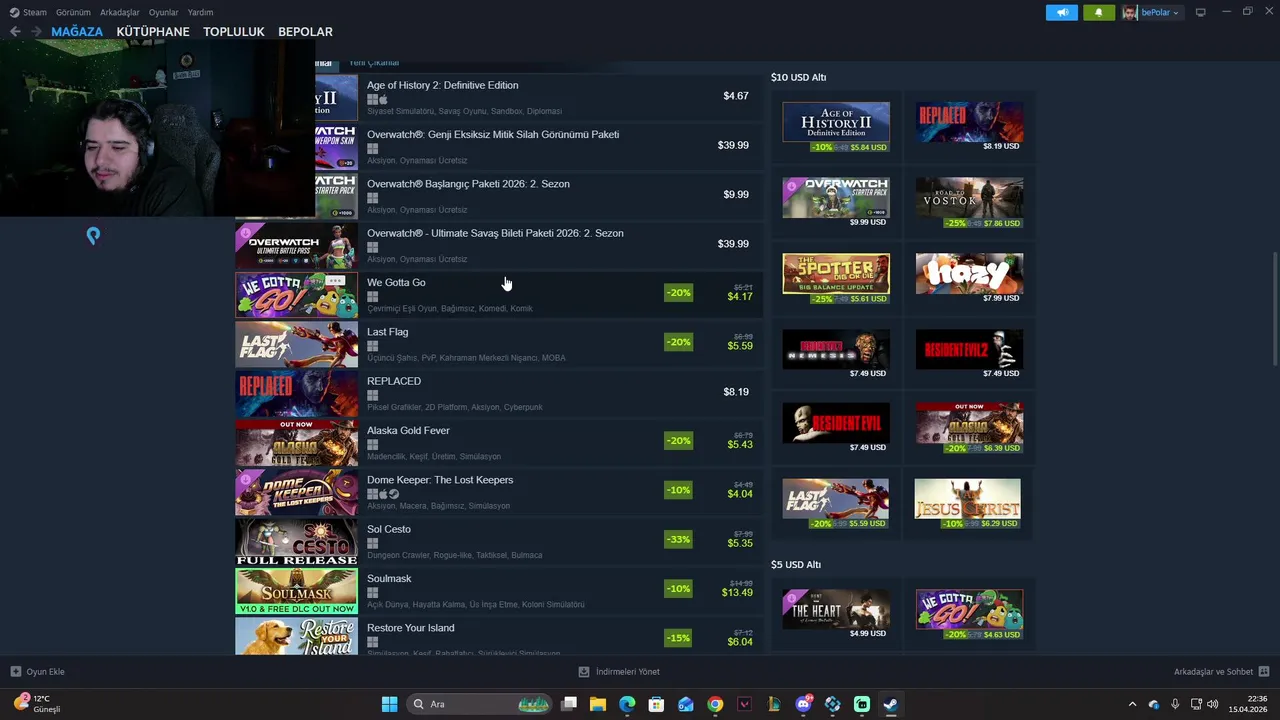The width and height of the screenshot is (1280, 720).
Task: Open Overwatch Başlangıç Paketi 2026 listing
Action: (498, 195)
